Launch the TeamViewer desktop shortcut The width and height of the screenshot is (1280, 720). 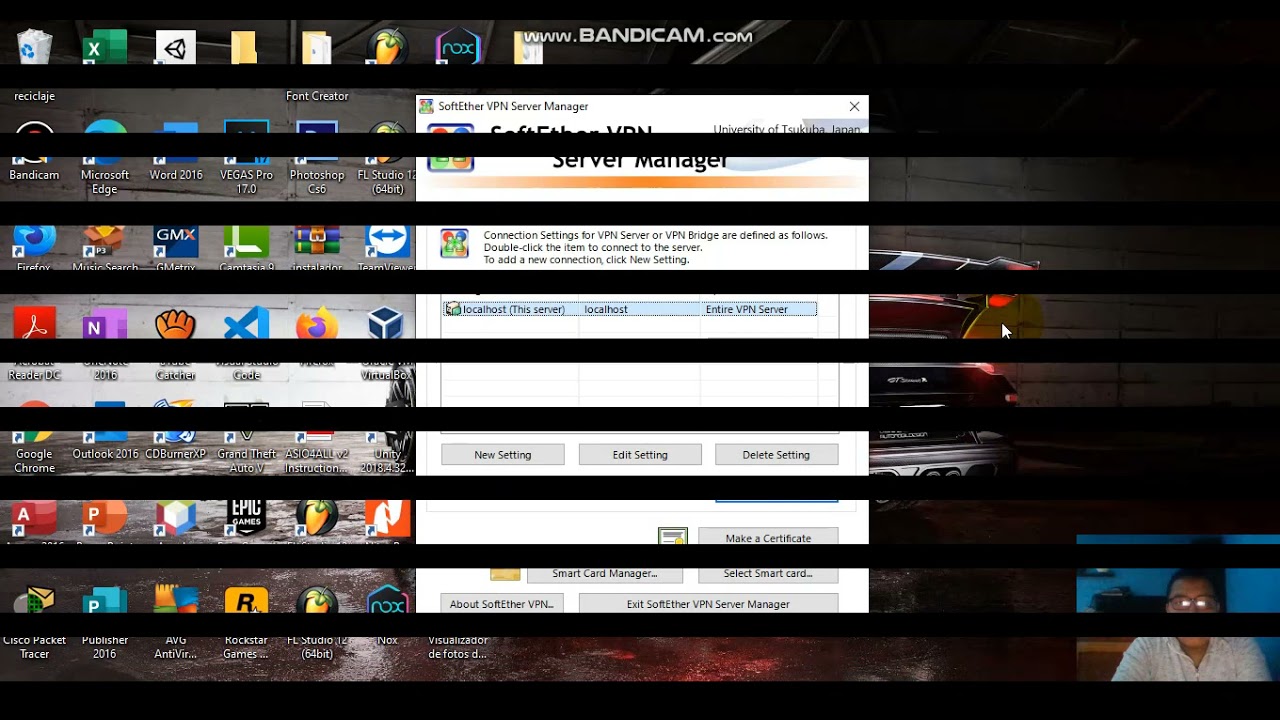387,242
